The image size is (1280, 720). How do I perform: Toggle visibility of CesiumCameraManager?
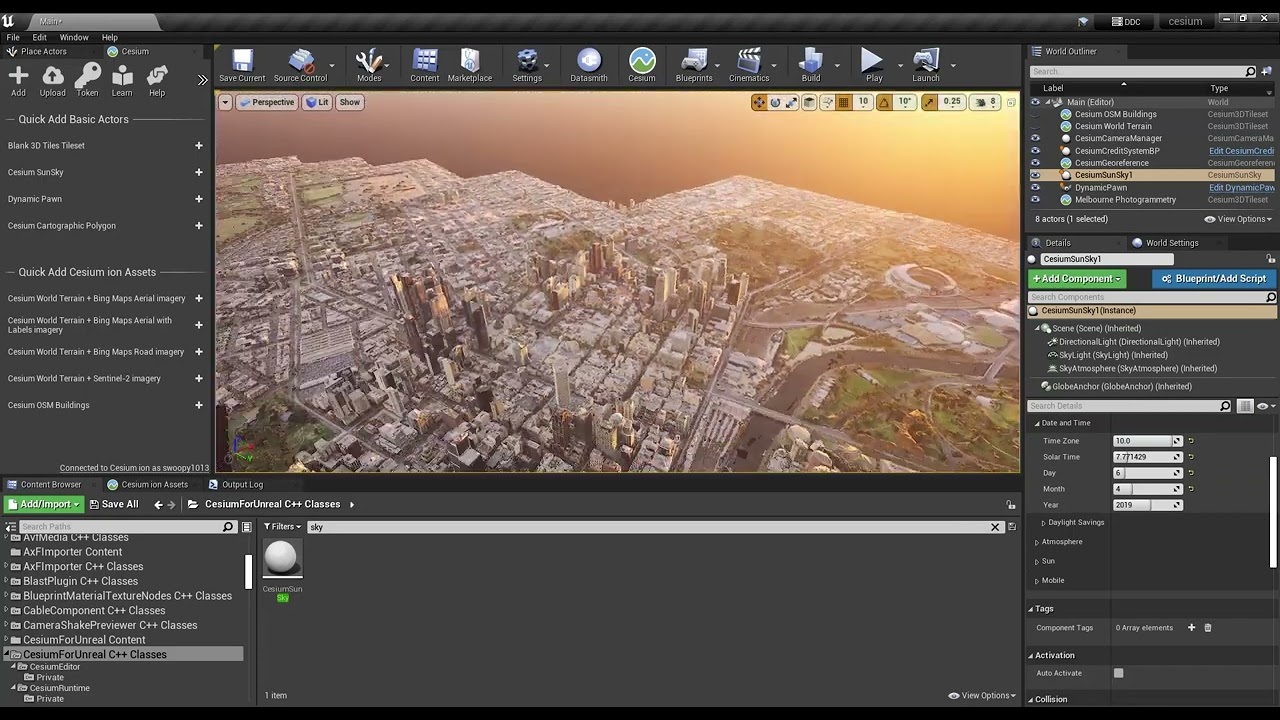tap(1035, 138)
